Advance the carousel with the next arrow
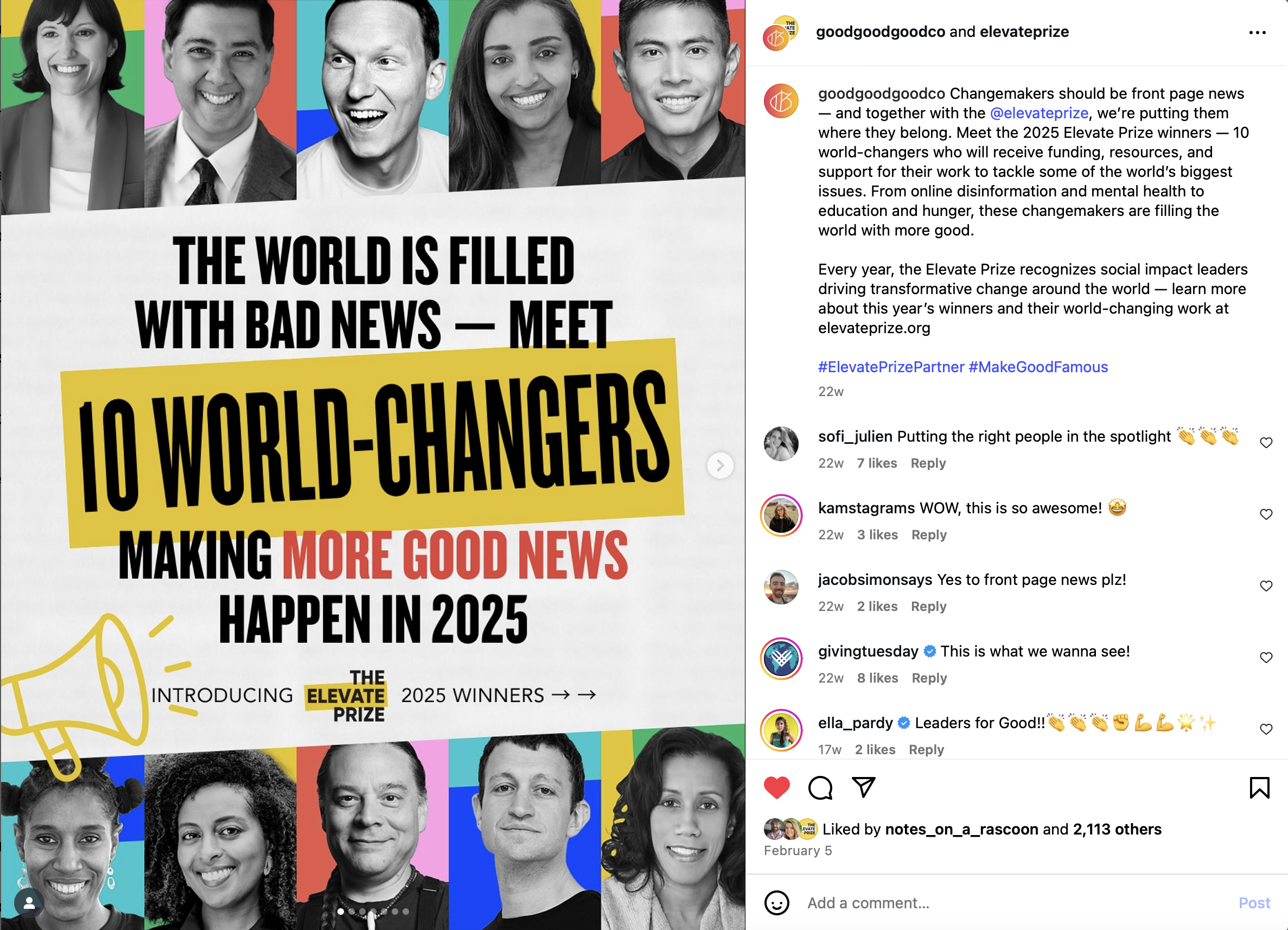1288x930 pixels. coord(720,466)
